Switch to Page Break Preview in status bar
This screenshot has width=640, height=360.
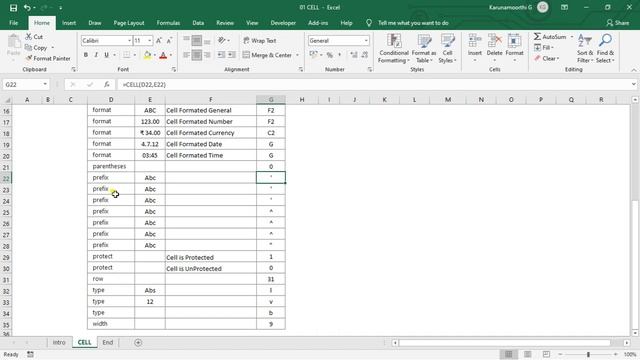point(546,354)
